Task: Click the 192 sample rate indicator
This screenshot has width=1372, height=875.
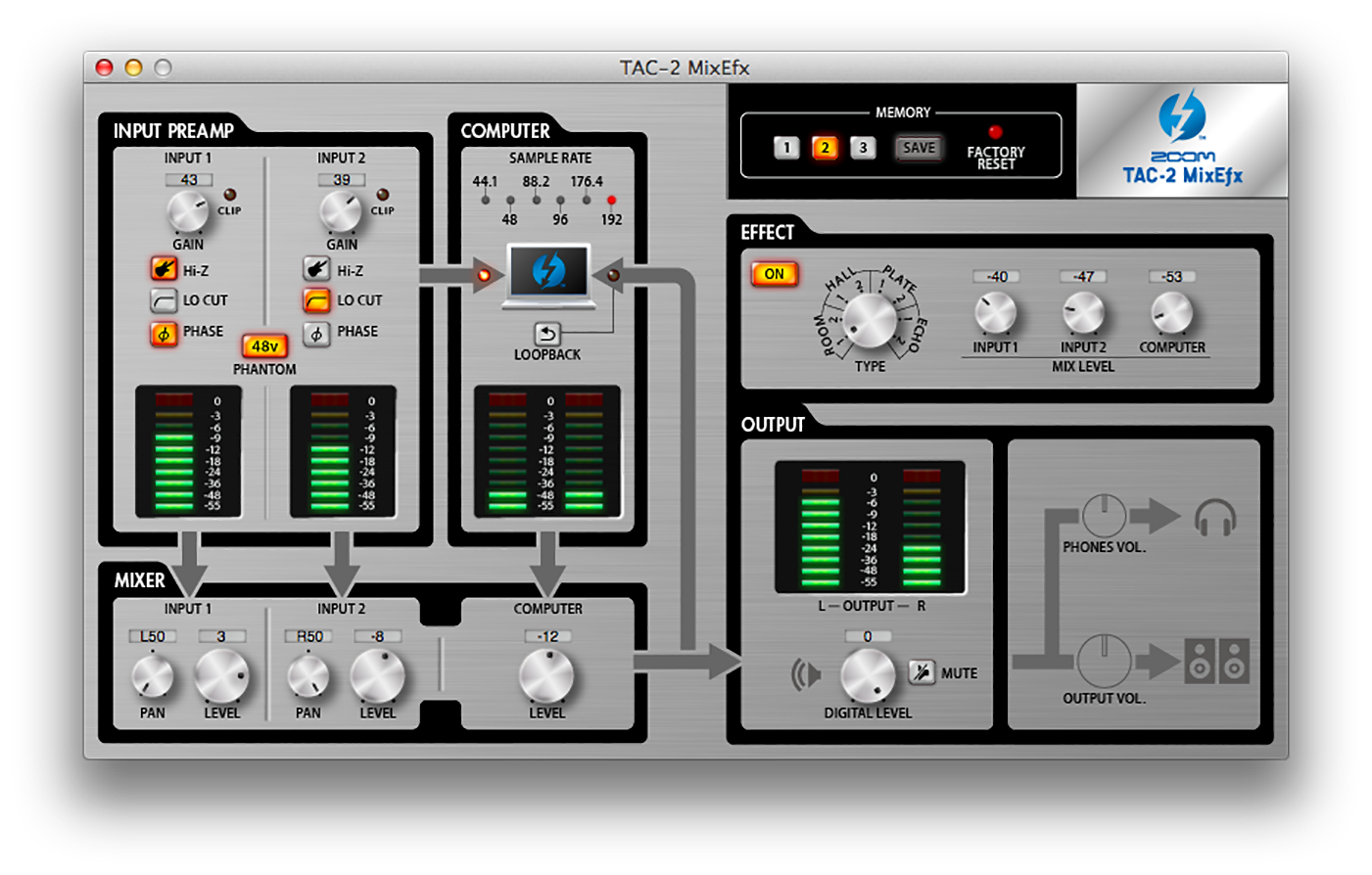Action: [x=612, y=201]
